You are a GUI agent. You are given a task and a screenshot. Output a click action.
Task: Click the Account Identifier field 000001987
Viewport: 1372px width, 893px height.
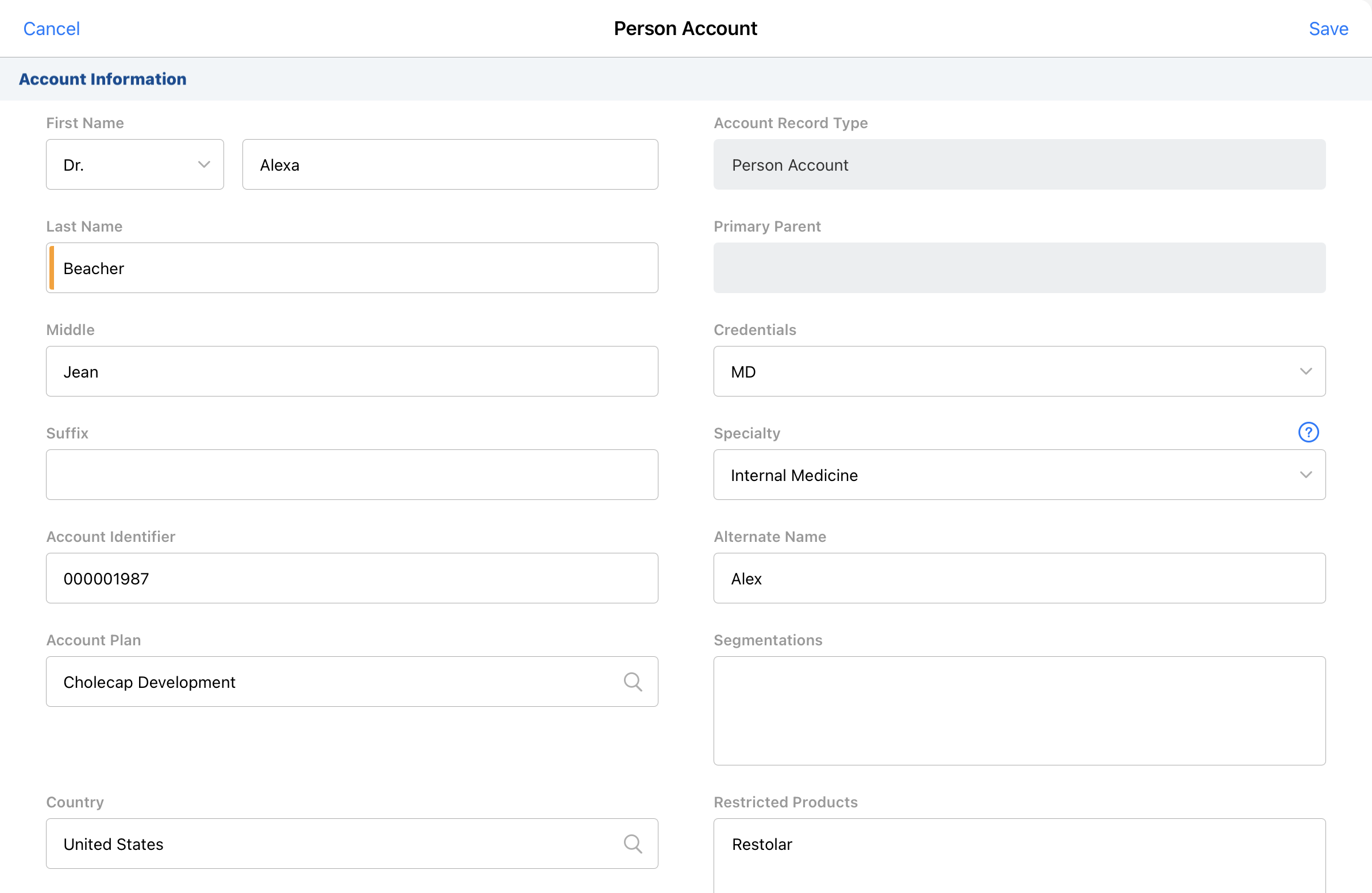[352, 578]
